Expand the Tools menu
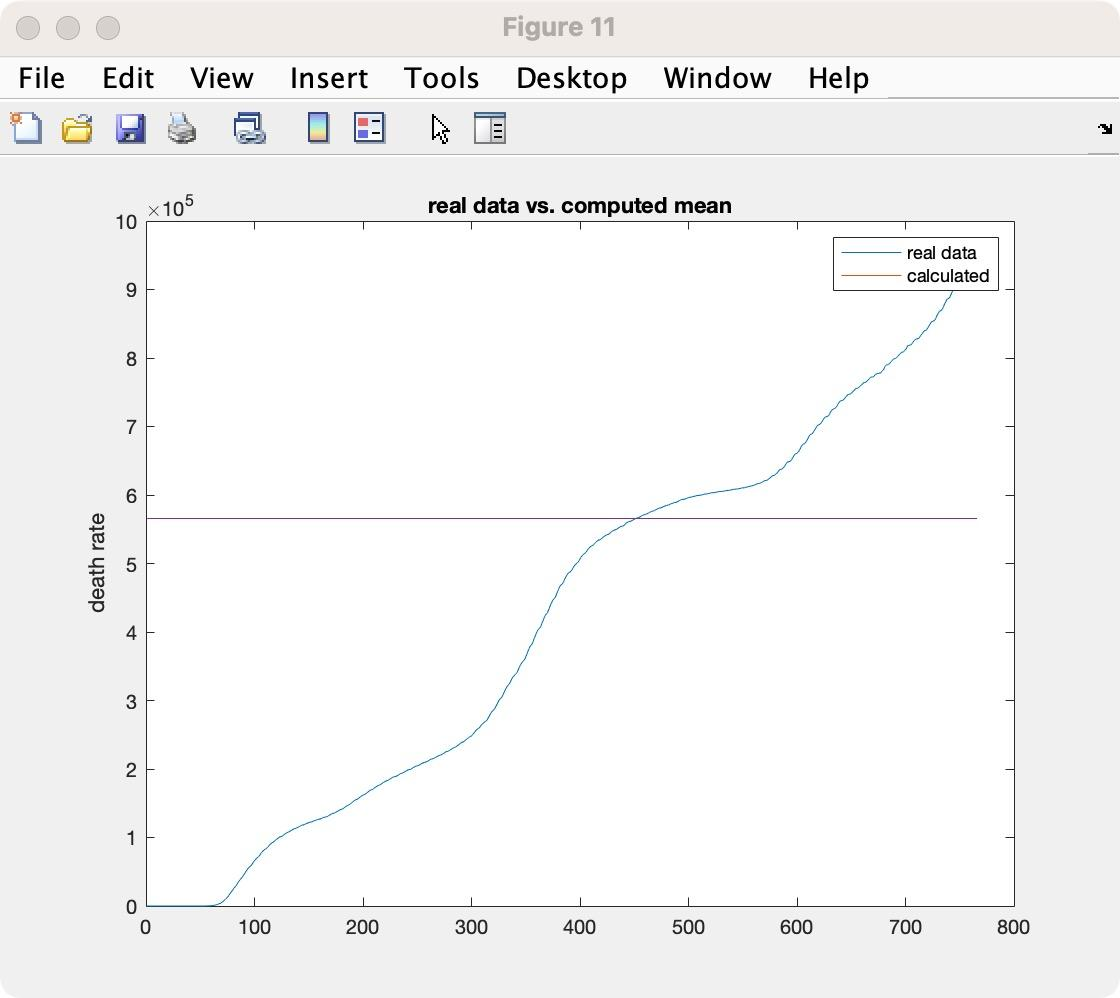 tap(441, 78)
